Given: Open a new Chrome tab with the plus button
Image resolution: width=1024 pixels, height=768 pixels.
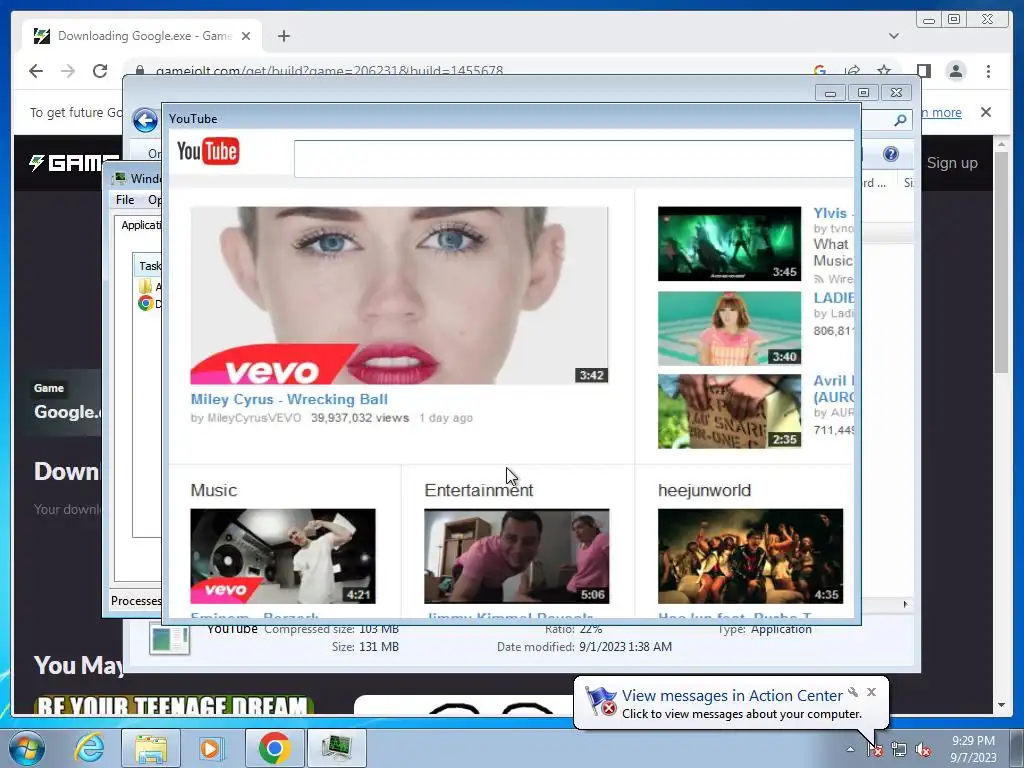Looking at the screenshot, I should click(x=283, y=36).
